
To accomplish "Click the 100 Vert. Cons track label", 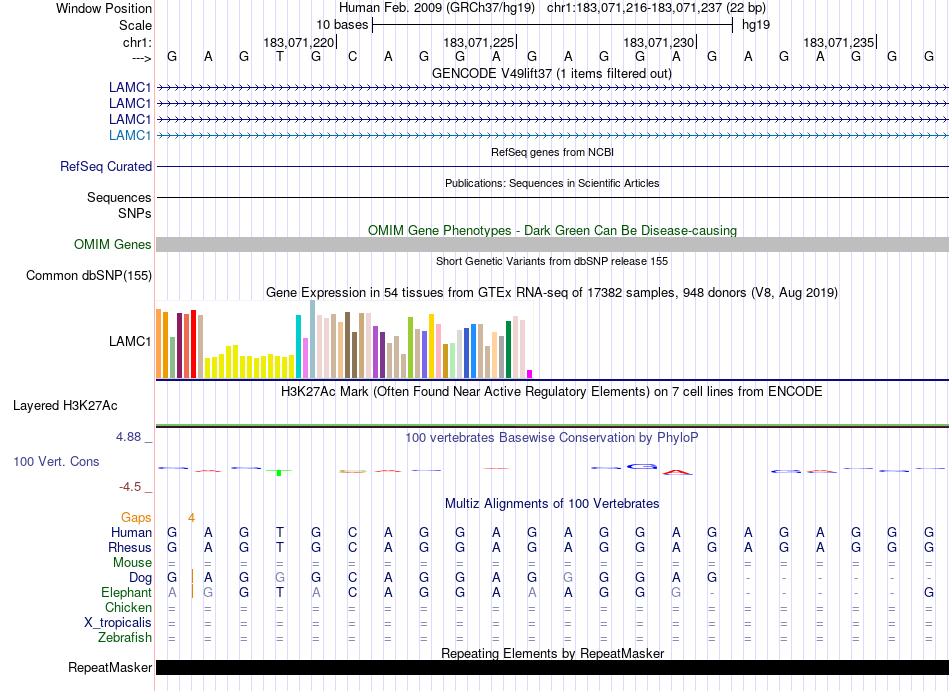I will tap(56, 462).
